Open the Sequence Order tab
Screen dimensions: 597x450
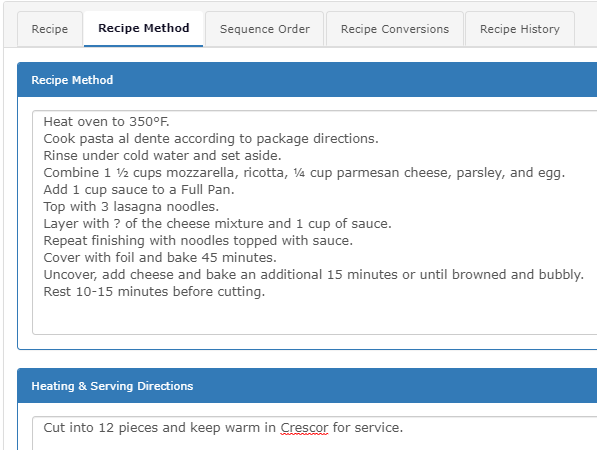tap(265, 29)
